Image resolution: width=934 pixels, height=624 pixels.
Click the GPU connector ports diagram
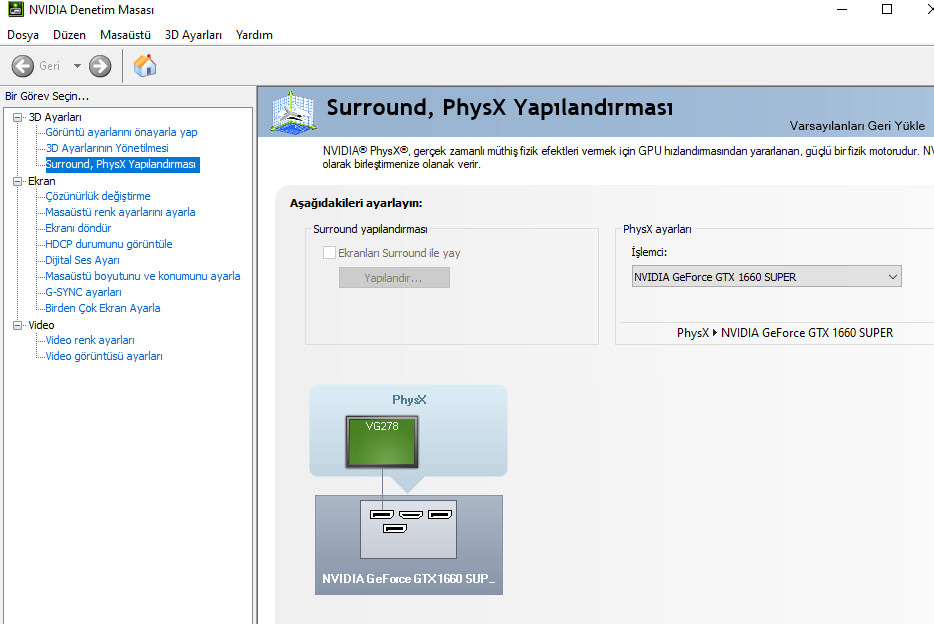tap(409, 529)
